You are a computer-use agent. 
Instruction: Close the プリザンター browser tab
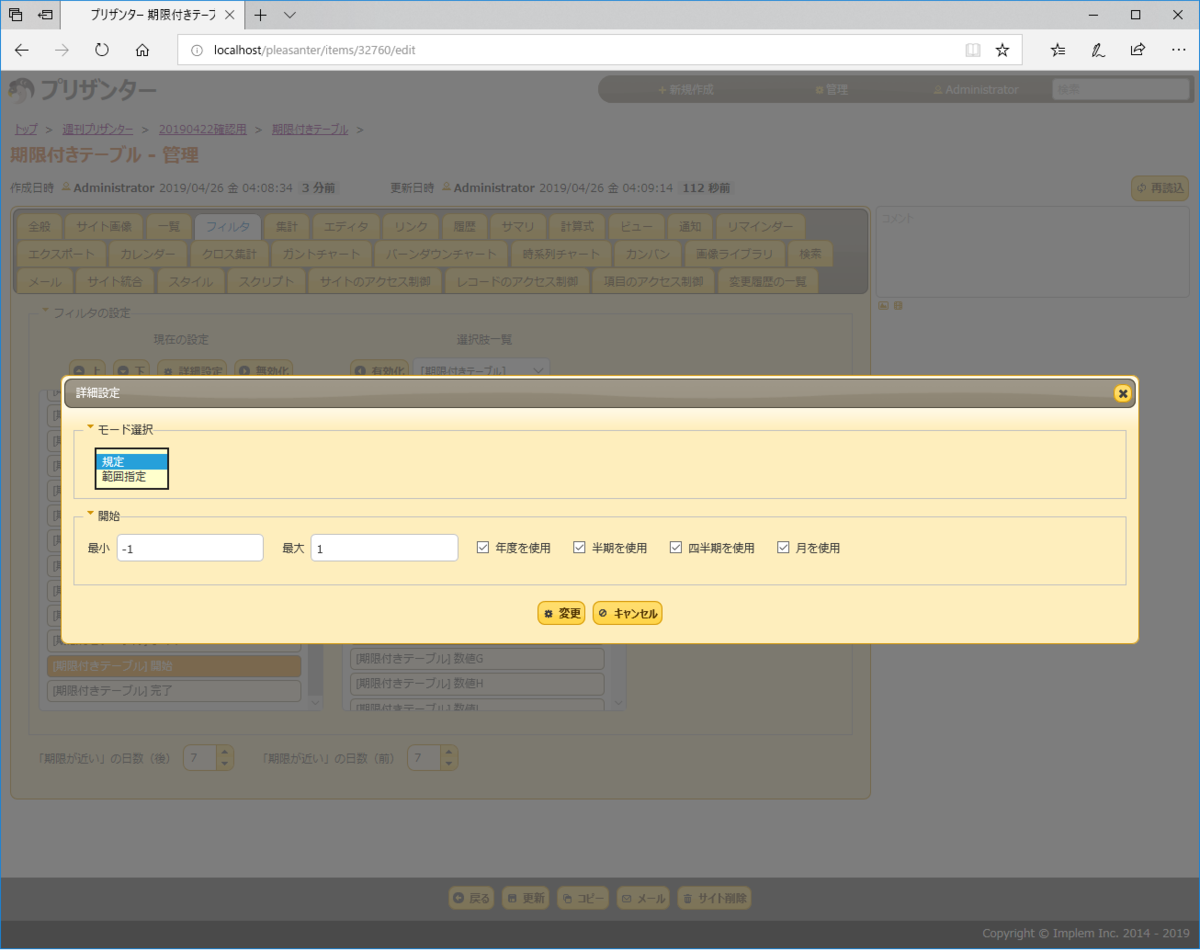coord(228,15)
